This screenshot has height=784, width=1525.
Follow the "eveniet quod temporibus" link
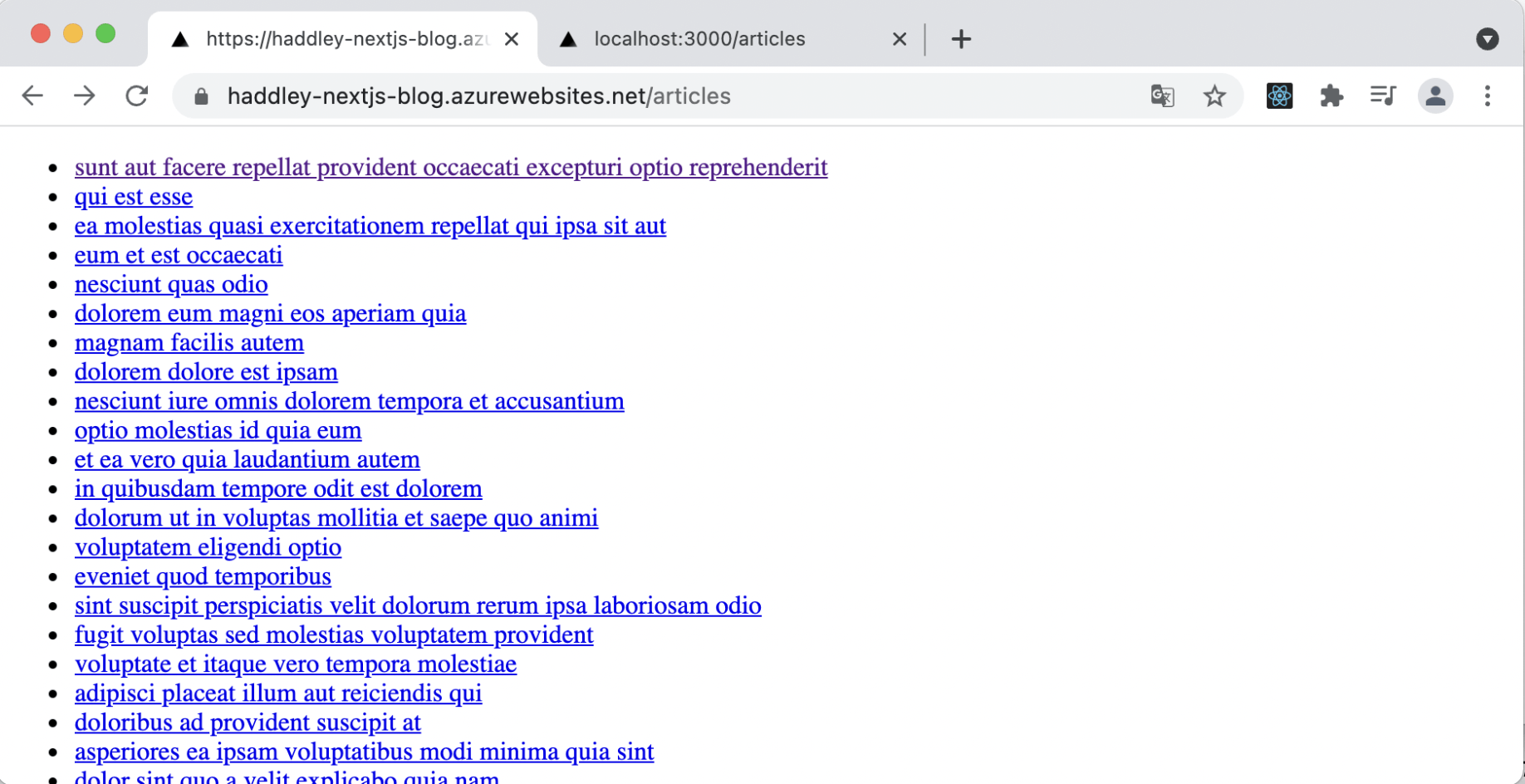click(x=203, y=577)
